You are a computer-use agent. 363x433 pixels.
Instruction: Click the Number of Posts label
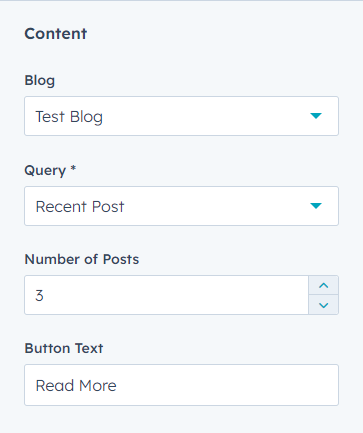click(82, 259)
